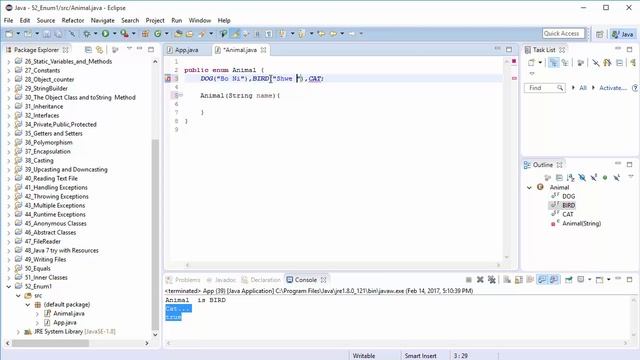This screenshot has width=640, height=360.
Task: Click Open Console icon in Console toolbar
Action: [x=599, y=280]
